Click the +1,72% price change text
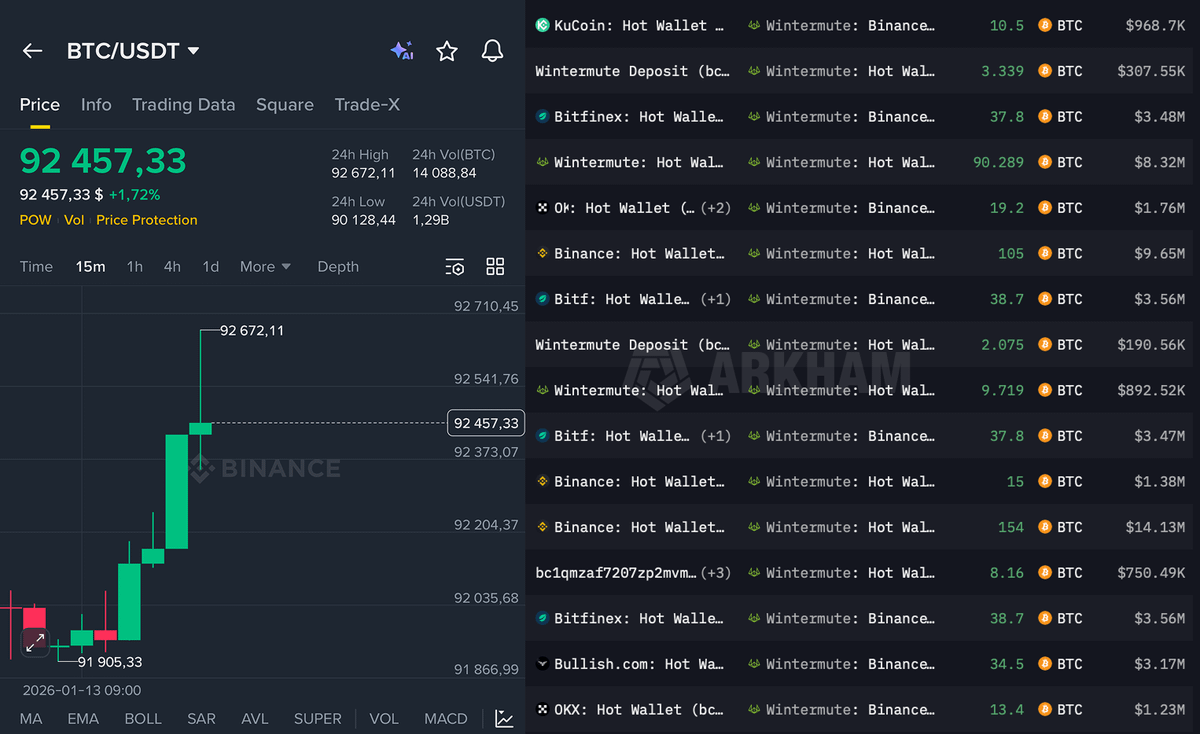Image resolution: width=1200 pixels, height=734 pixels. tap(134, 195)
